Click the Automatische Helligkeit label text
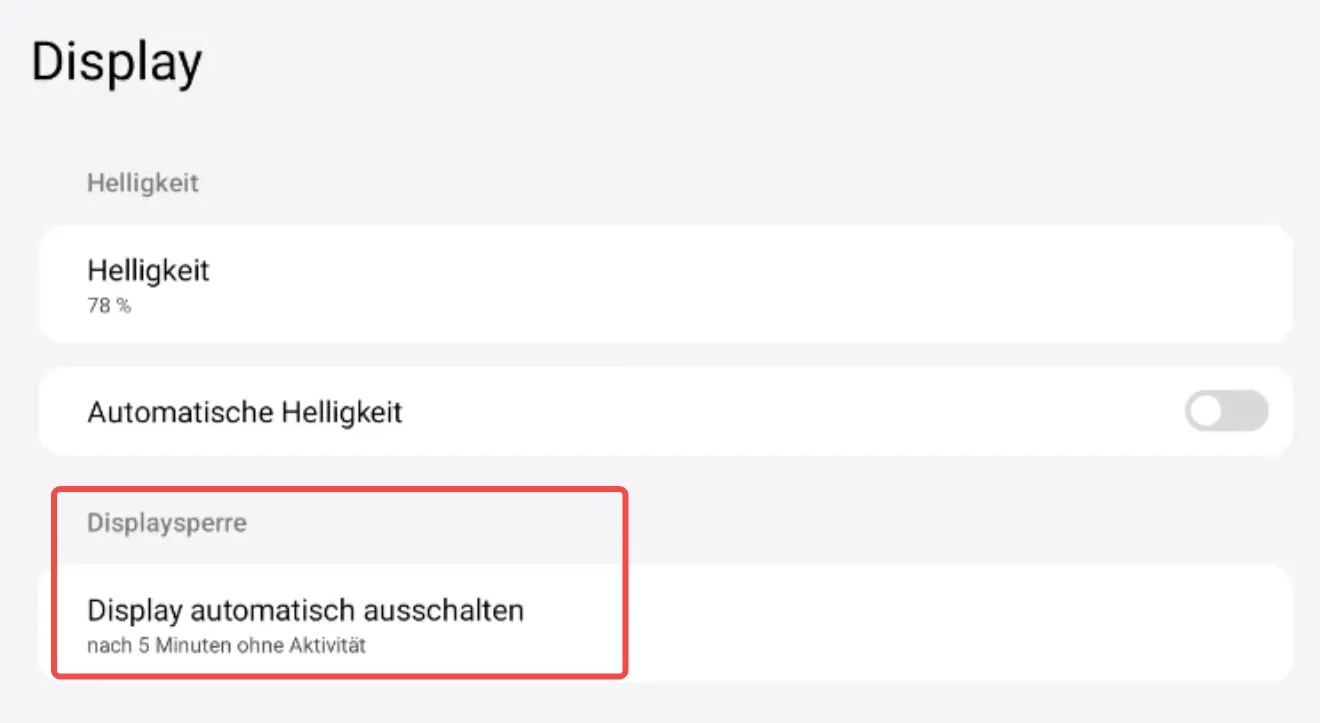This screenshot has height=723, width=1320. (x=244, y=412)
